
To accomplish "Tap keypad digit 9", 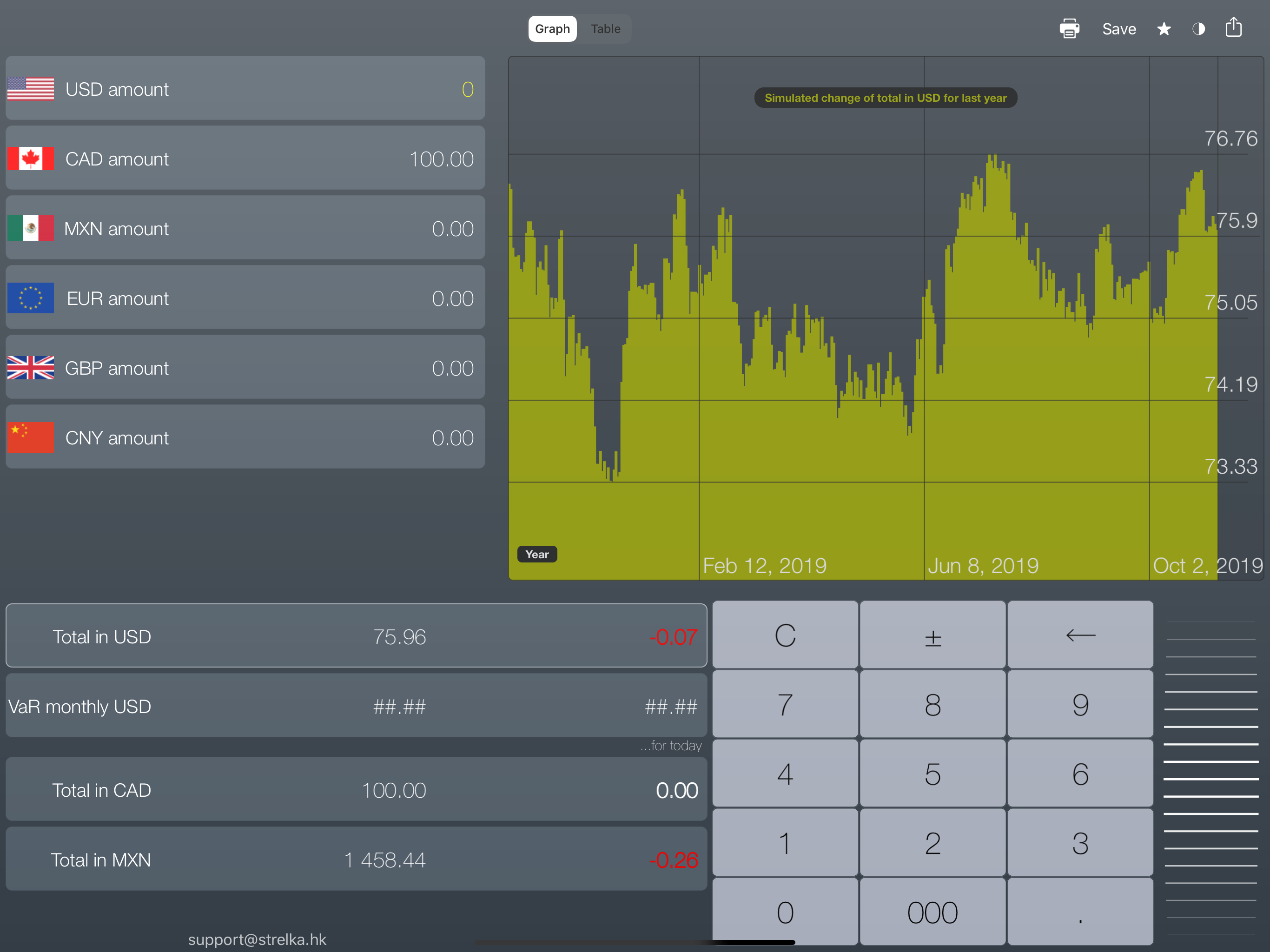I will [x=1080, y=704].
